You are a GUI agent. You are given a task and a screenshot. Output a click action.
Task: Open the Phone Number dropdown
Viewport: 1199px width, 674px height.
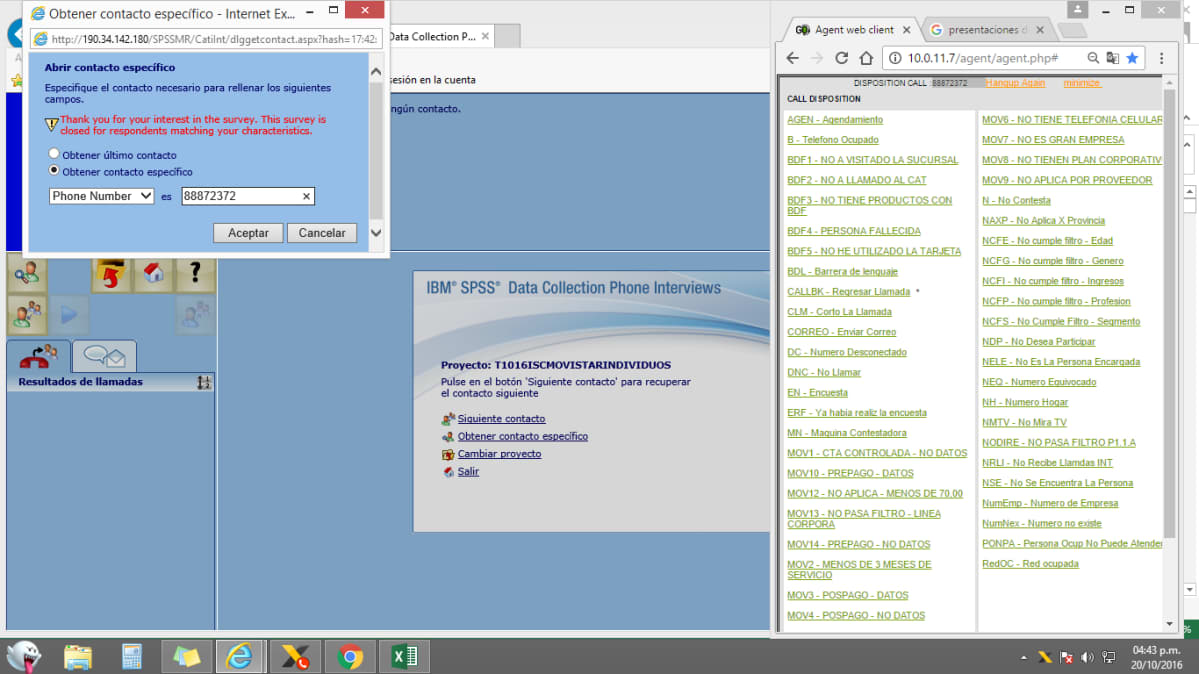click(101, 196)
